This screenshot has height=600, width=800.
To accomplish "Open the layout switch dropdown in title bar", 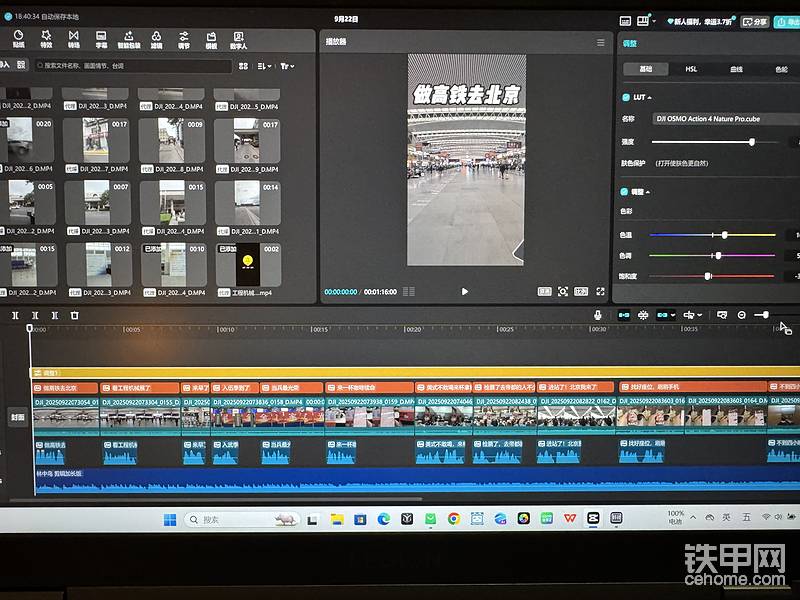I will point(646,21).
